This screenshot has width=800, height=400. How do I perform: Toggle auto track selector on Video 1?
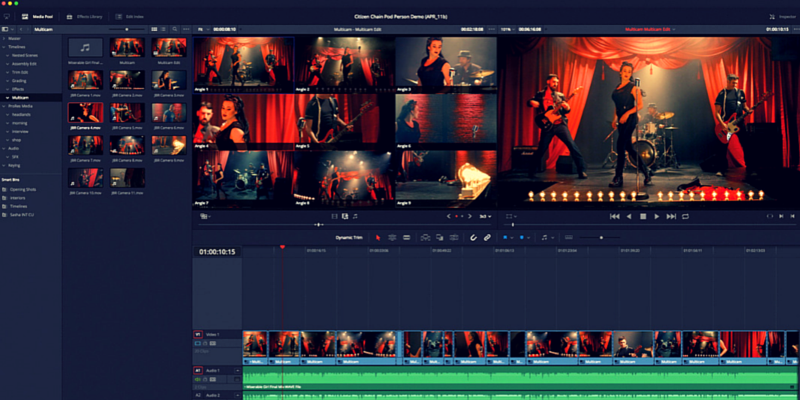click(198, 343)
